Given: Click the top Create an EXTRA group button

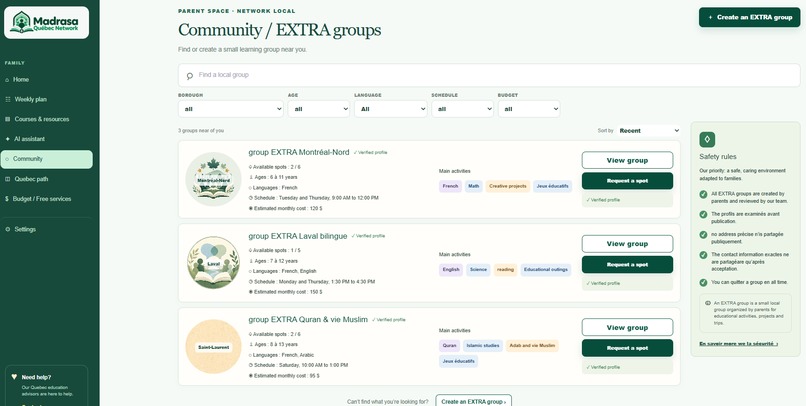Looking at the screenshot, I should (749, 17).
